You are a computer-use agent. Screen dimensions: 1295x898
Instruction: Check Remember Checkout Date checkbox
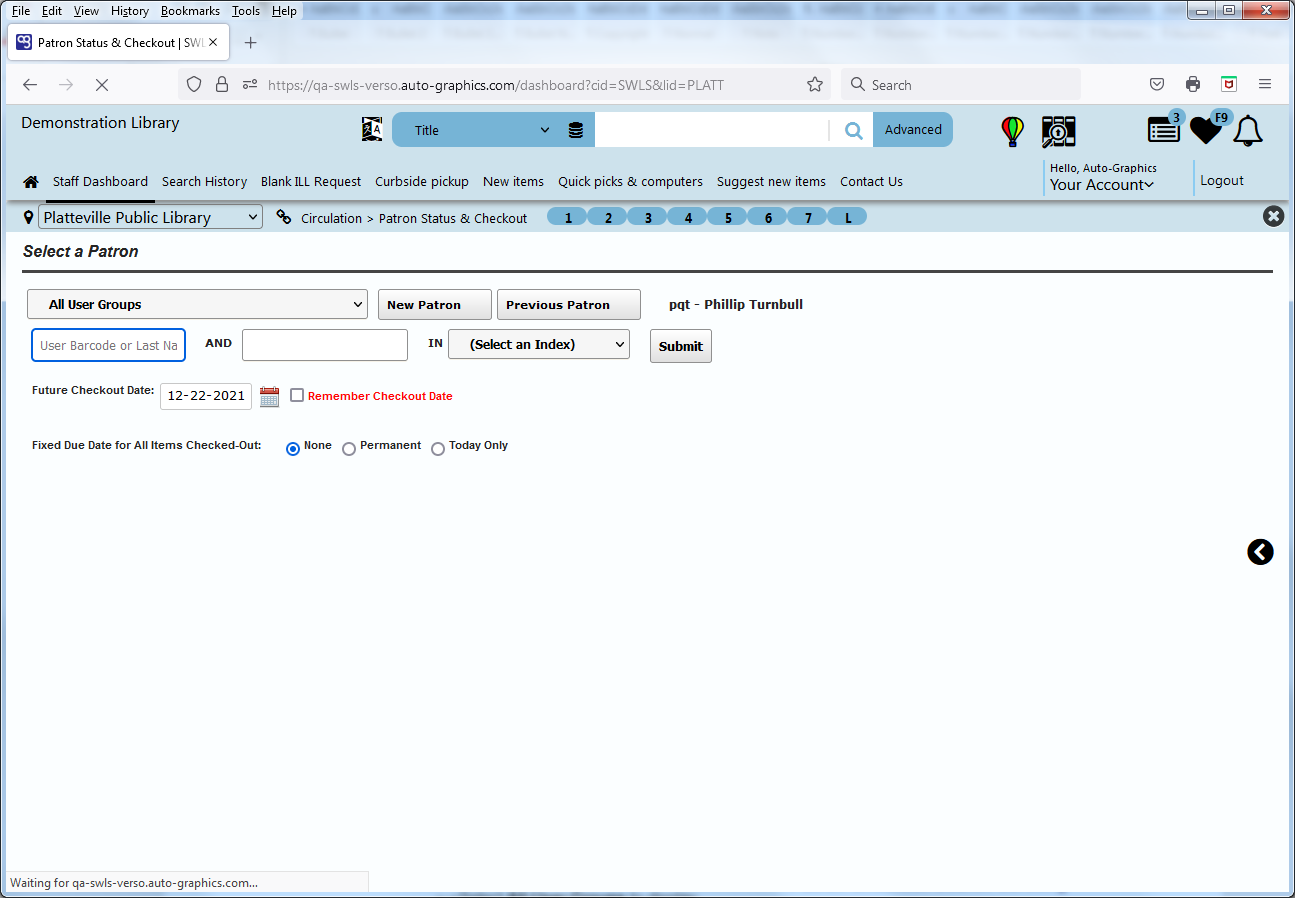297,395
